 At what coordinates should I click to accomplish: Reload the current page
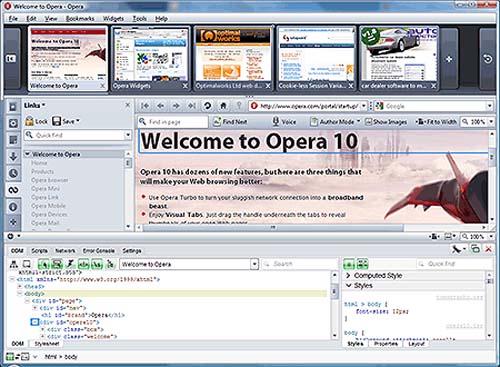pos(207,106)
